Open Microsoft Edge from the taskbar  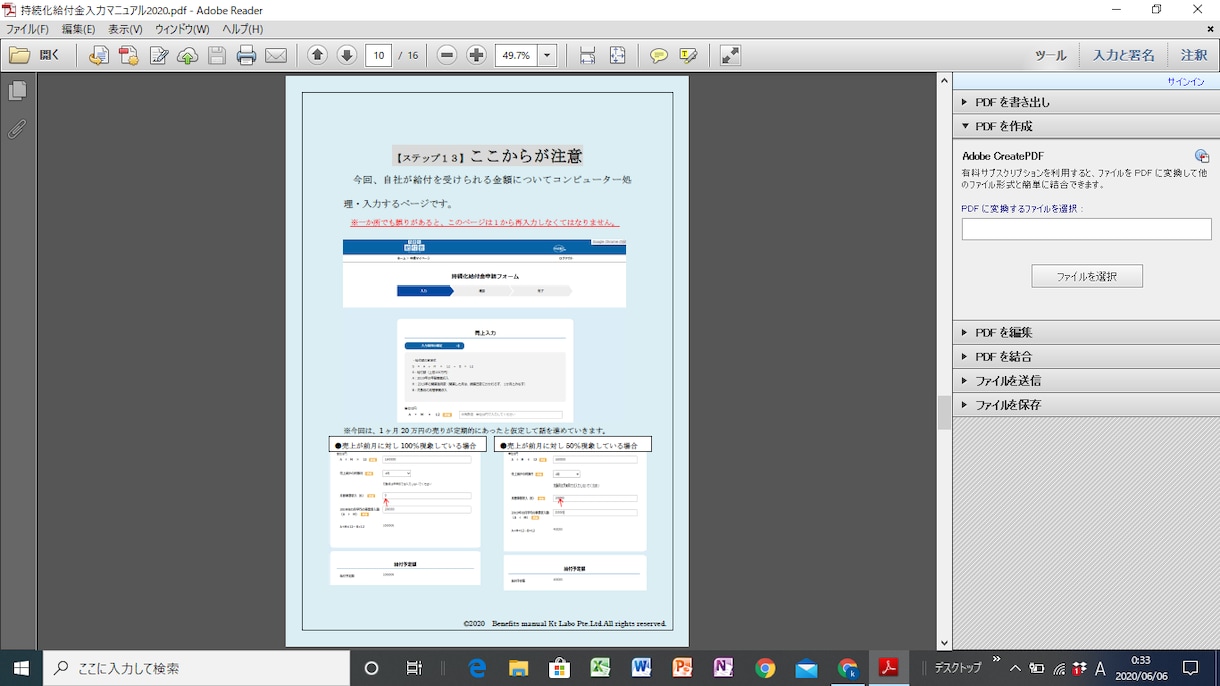(x=477, y=668)
